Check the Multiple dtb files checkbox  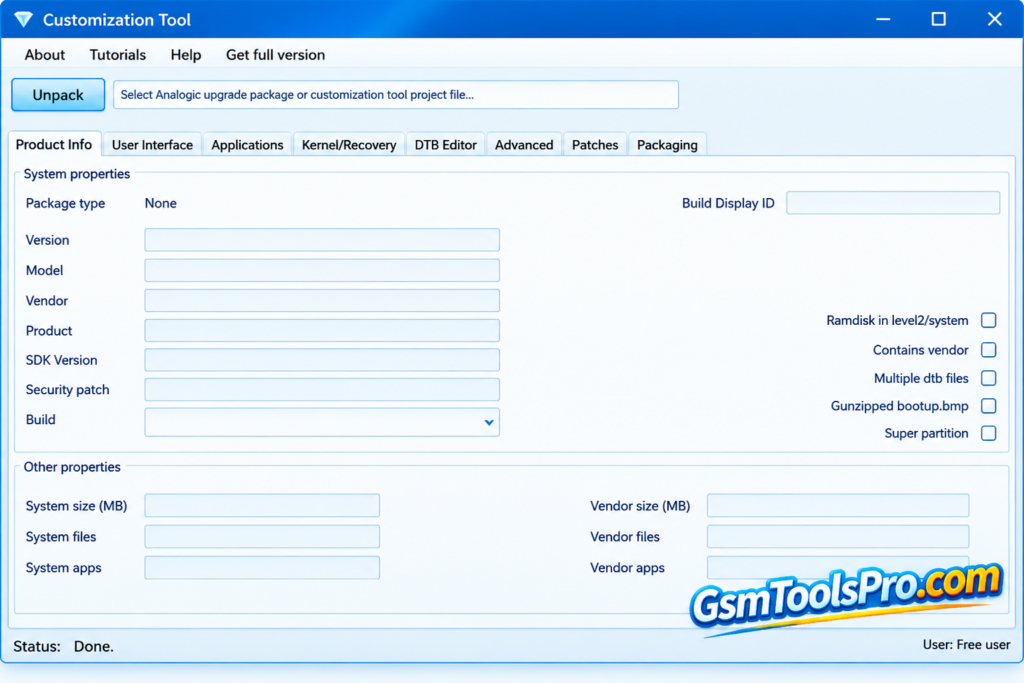[989, 378]
